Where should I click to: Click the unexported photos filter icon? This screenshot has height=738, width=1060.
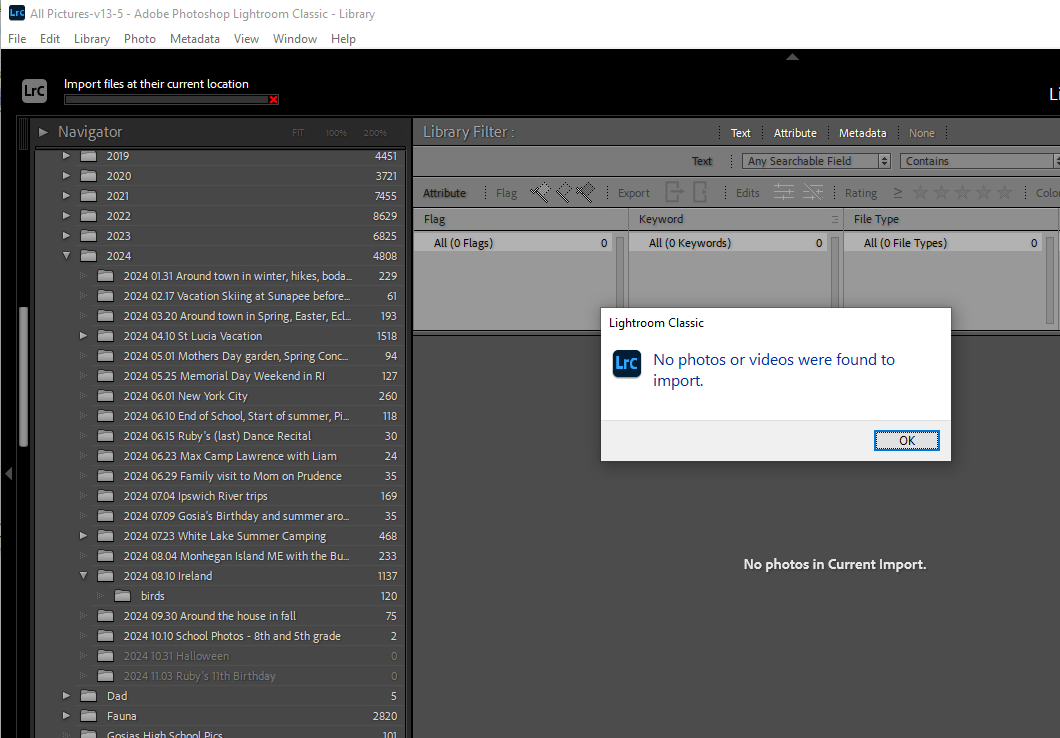click(698, 191)
